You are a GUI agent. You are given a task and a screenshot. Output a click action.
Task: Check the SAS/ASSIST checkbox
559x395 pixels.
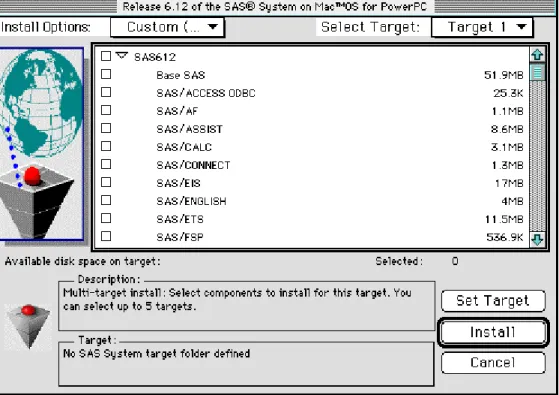[106, 128]
